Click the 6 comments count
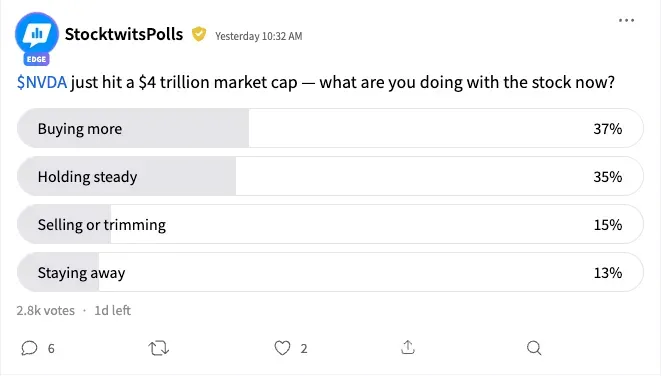This screenshot has height=376, width=661. pos(51,349)
